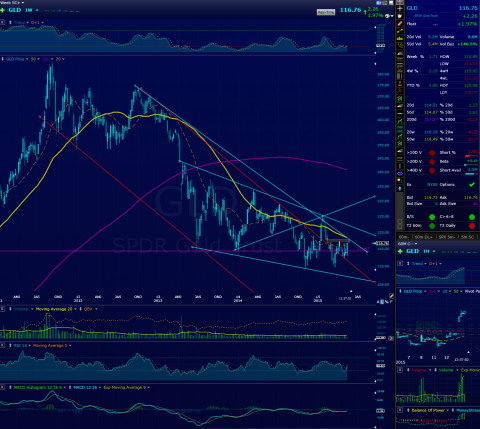Screen dimensions: 480x429
Task: Open the 1W timeframe dropdown in main chart
Action: tap(37, 10)
